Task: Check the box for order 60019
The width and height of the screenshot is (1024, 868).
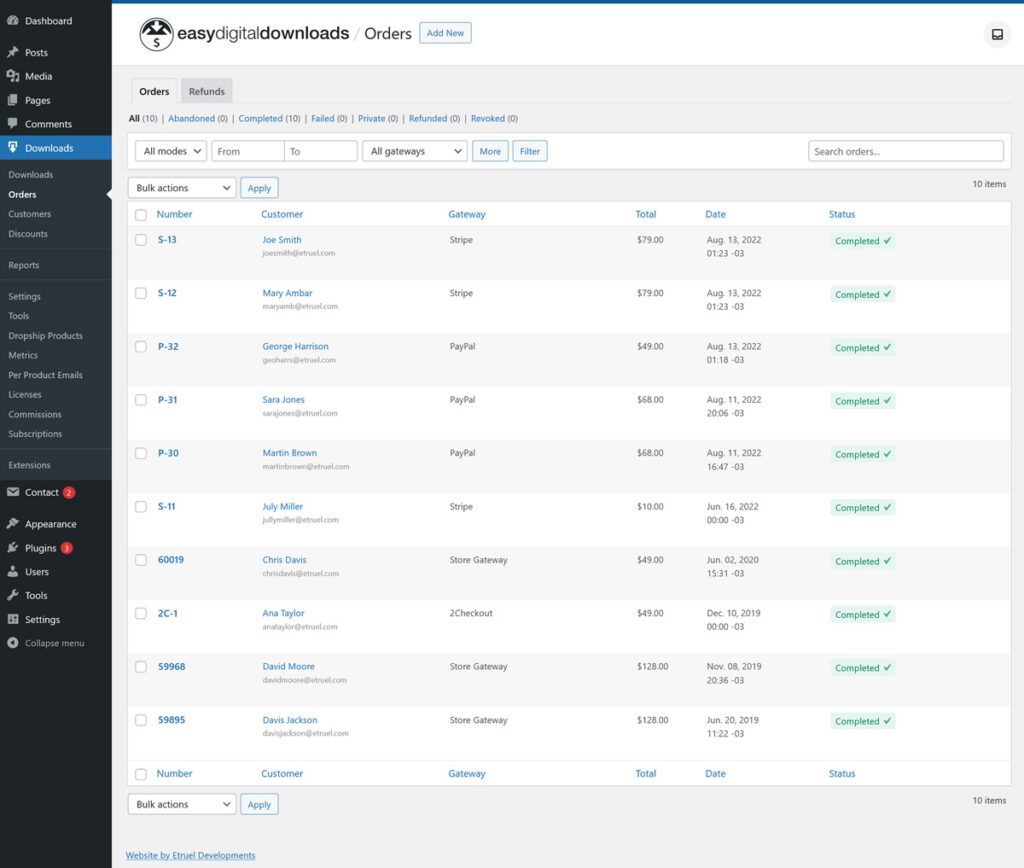Action: pos(140,560)
